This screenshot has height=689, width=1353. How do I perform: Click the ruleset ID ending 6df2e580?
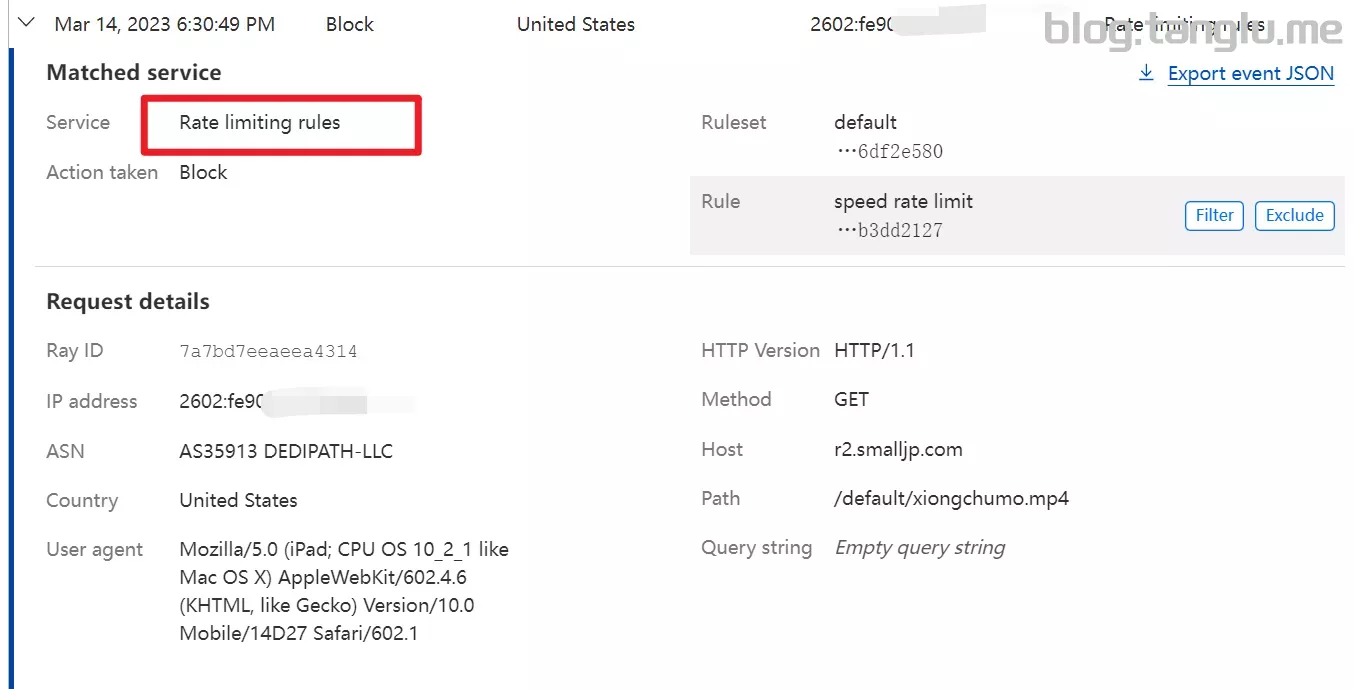coord(889,152)
